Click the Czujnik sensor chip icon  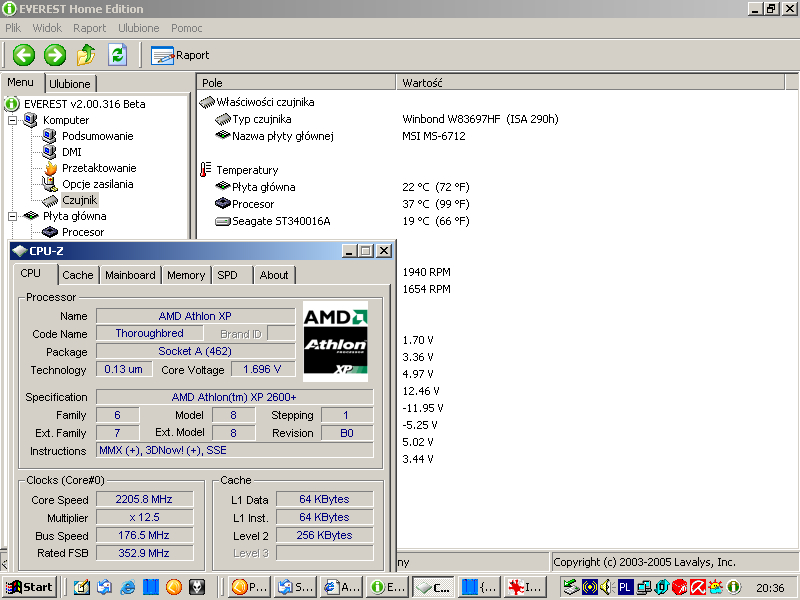[x=50, y=201]
